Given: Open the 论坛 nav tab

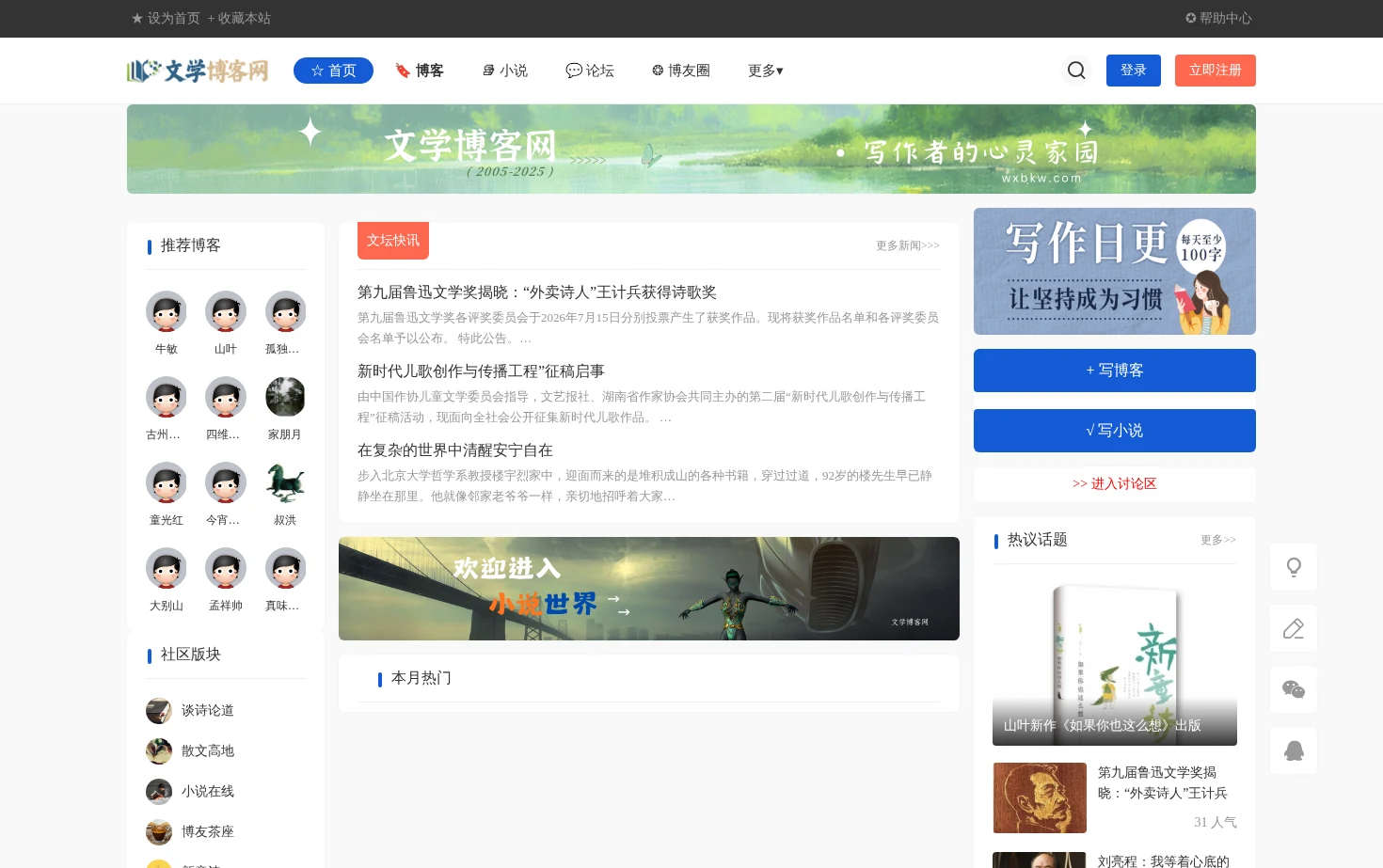Looking at the screenshot, I should pyautogui.click(x=590, y=71).
